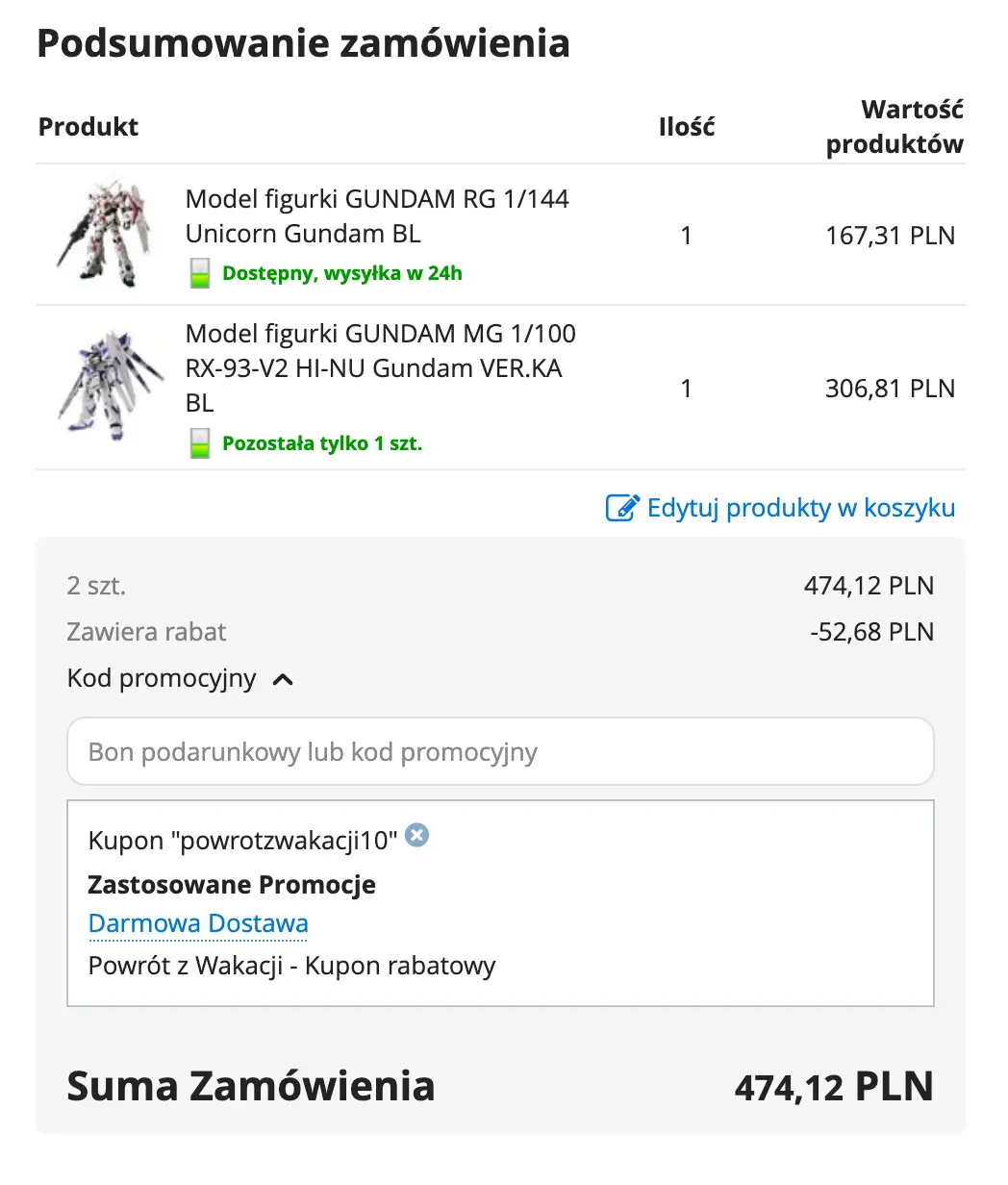Click the pencil edit icon beside Edytuj produkty
Screen dimensions: 1008x1185
[x=622, y=508]
